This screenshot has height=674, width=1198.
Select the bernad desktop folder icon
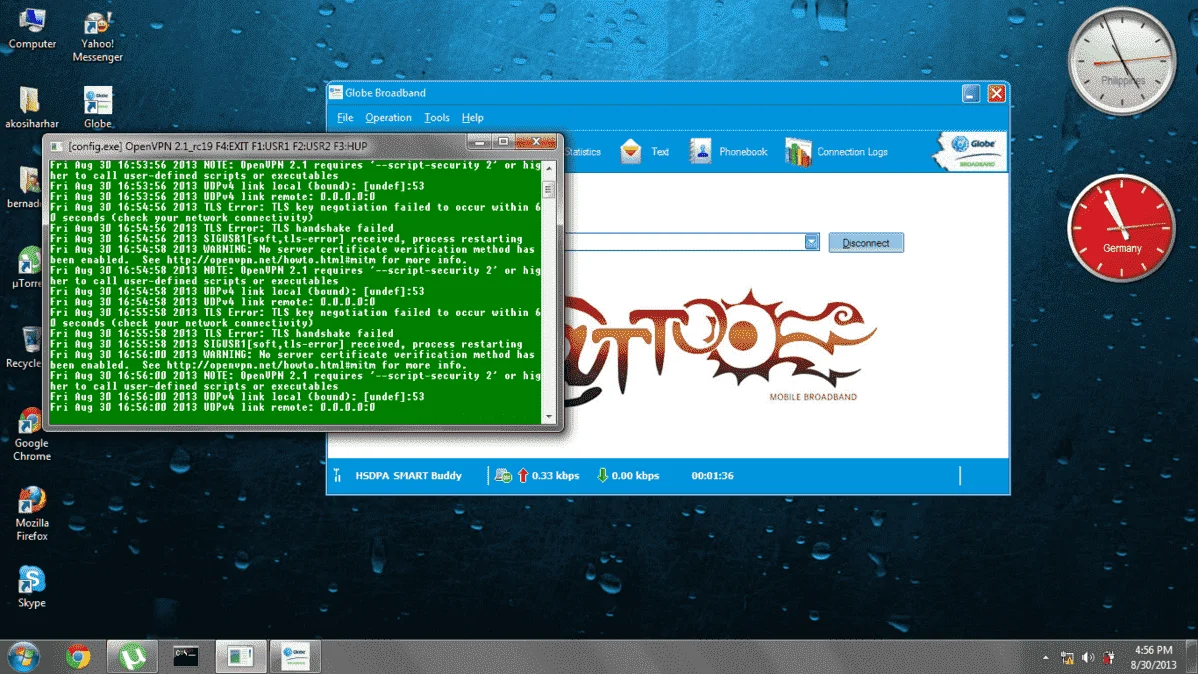28,187
